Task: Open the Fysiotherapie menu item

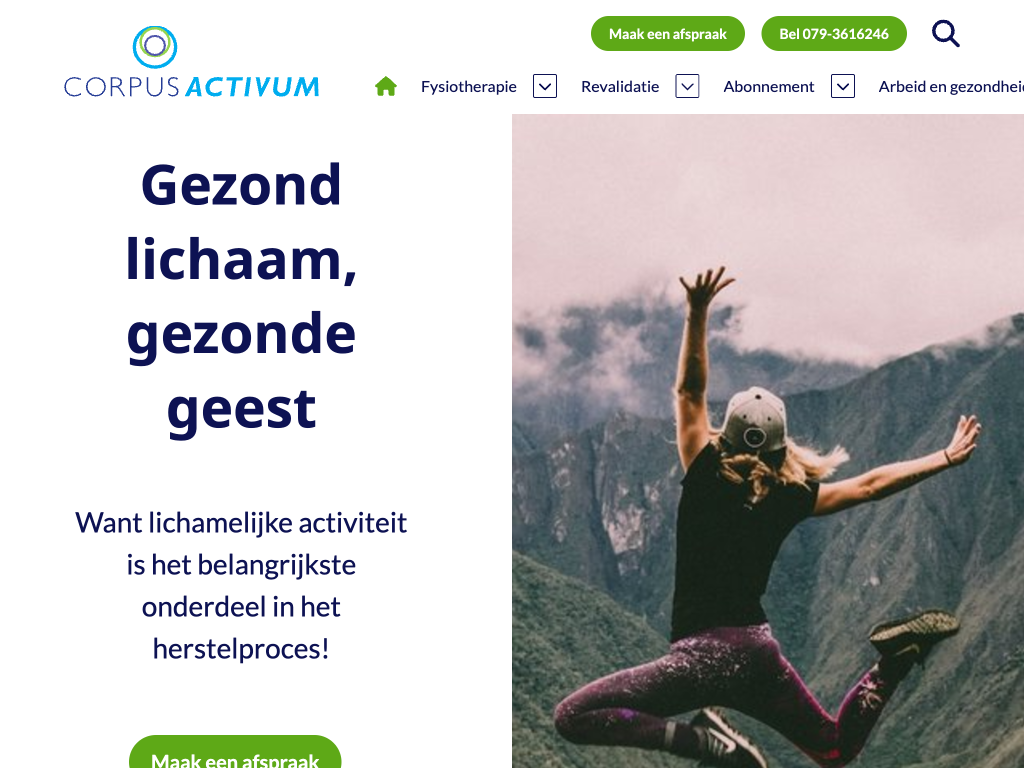Action: pyautogui.click(x=468, y=86)
